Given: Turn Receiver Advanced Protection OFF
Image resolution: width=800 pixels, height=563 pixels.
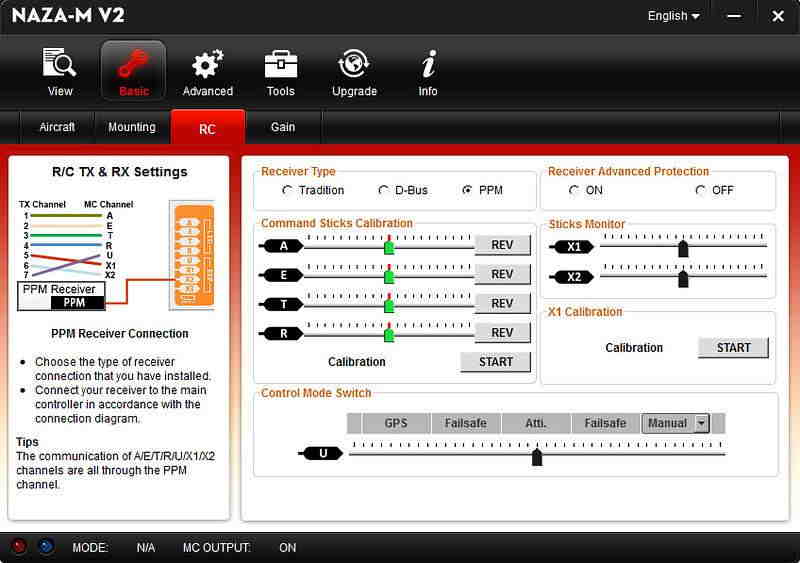Looking at the screenshot, I should pos(701,190).
